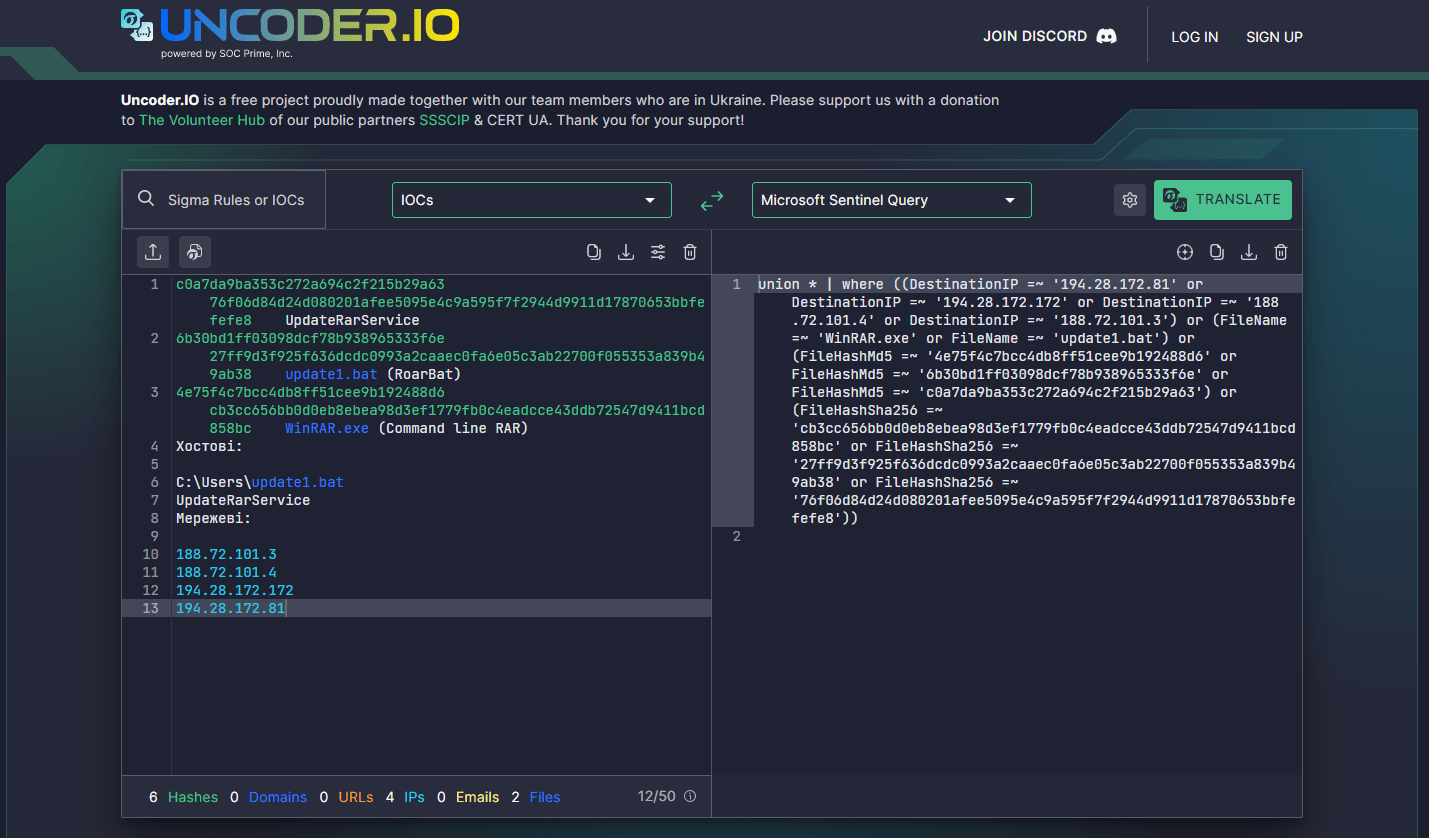1429x838 pixels.
Task: Click LOG IN
Action: click(1195, 37)
